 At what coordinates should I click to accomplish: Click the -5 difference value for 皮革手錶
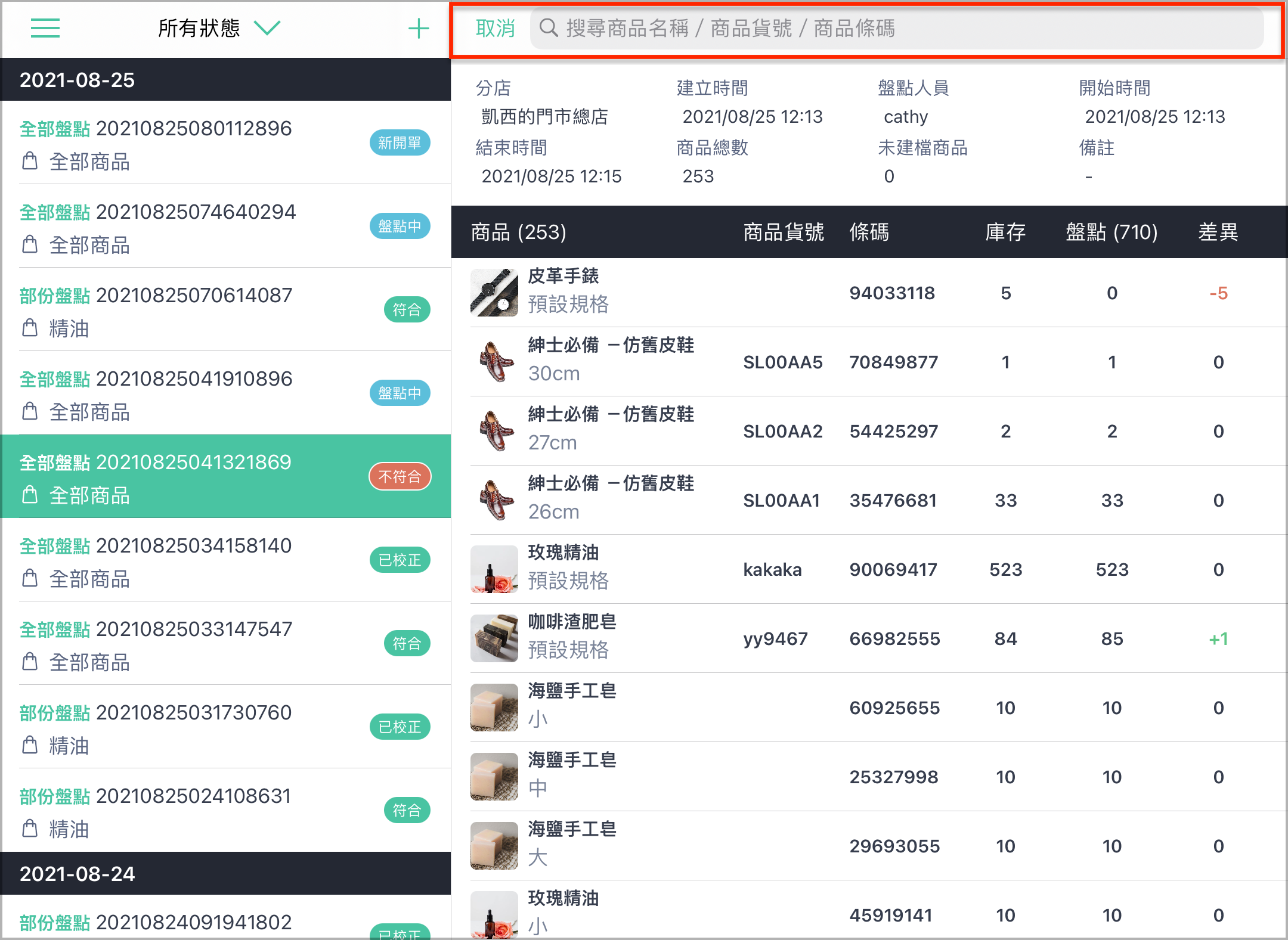[x=1218, y=293]
